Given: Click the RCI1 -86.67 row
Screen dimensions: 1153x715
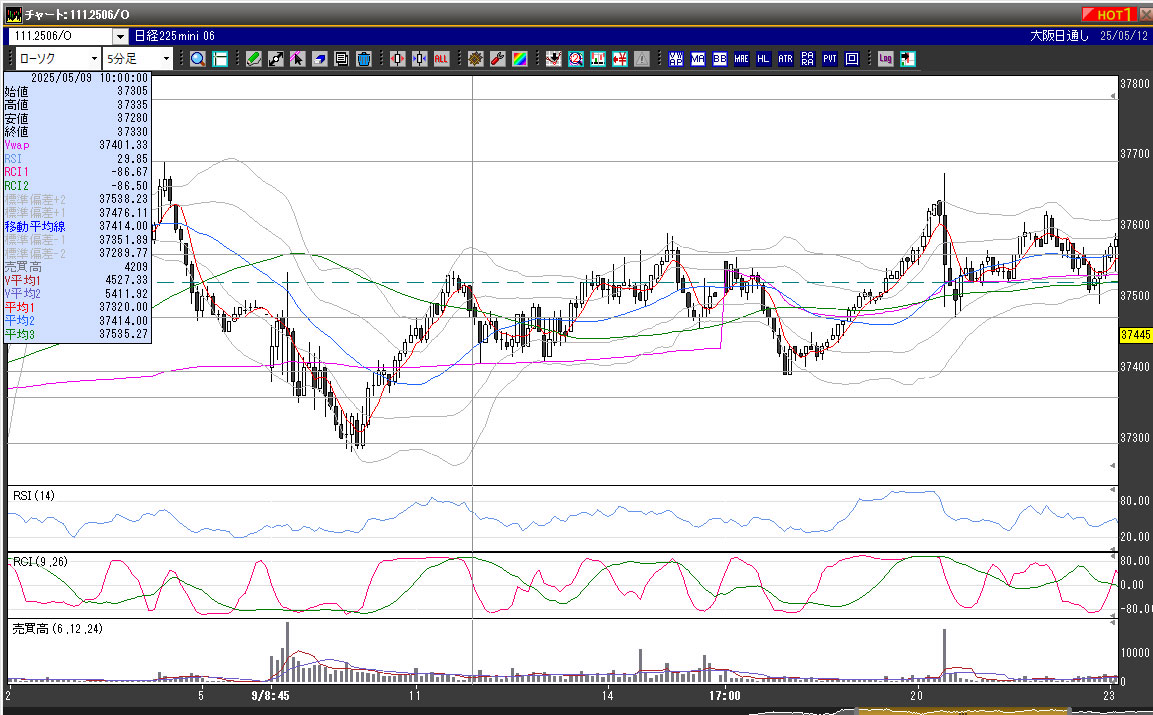Looking at the screenshot, I should click(76, 172).
